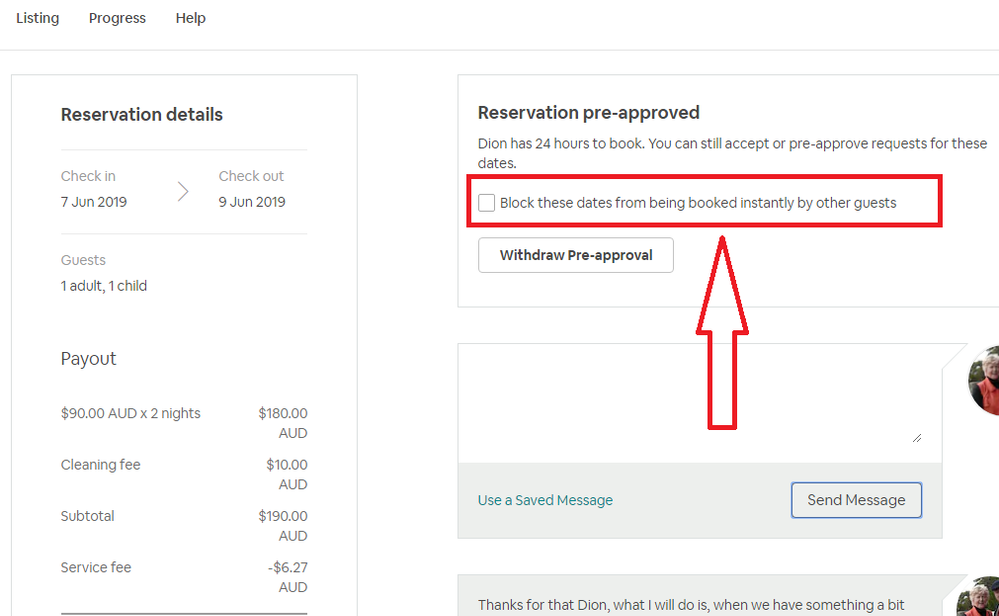
Task: Click the Service fee amount -$6.27
Action: [x=287, y=567]
